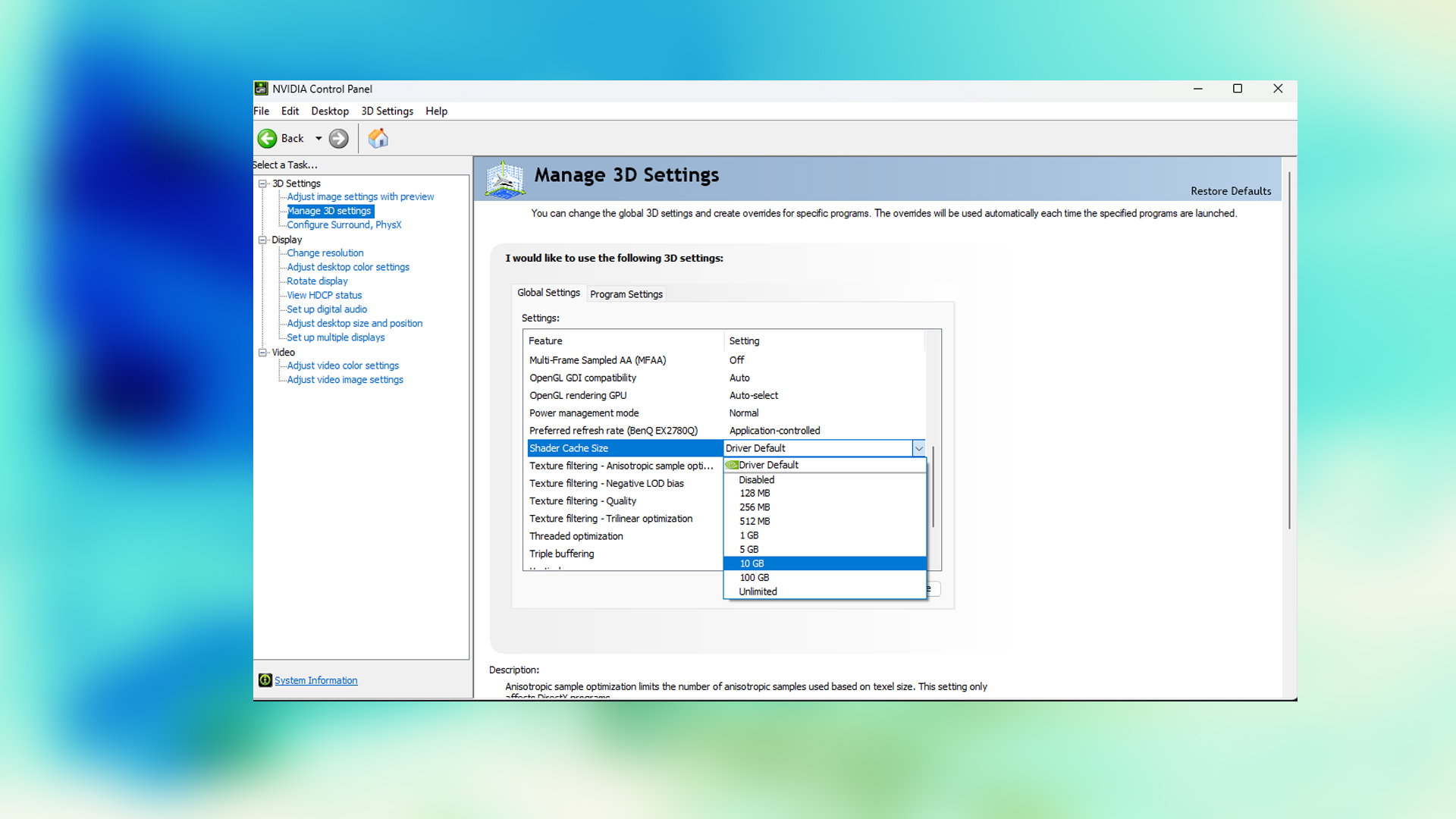Open the System Information link
This screenshot has height=819, width=1456.
pyautogui.click(x=315, y=680)
